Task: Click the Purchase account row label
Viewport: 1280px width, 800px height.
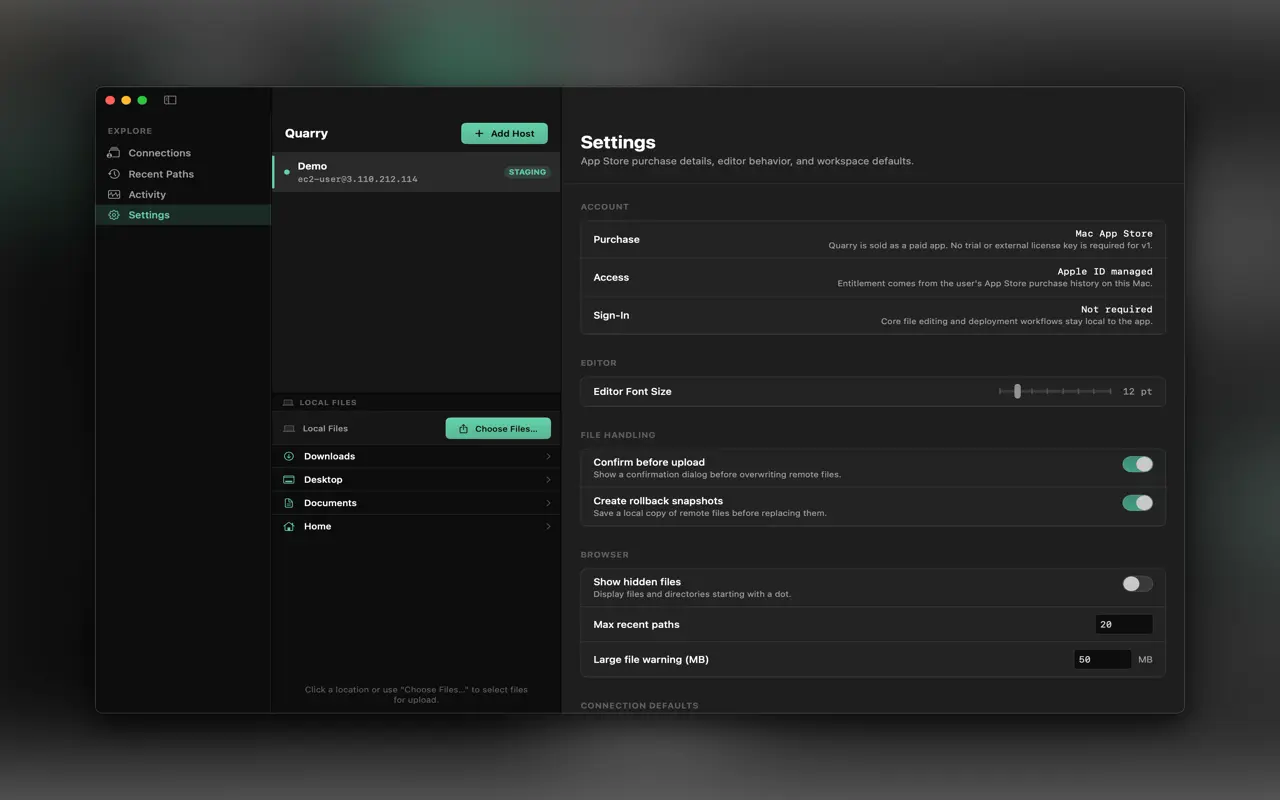Action: tap(616, 240)
